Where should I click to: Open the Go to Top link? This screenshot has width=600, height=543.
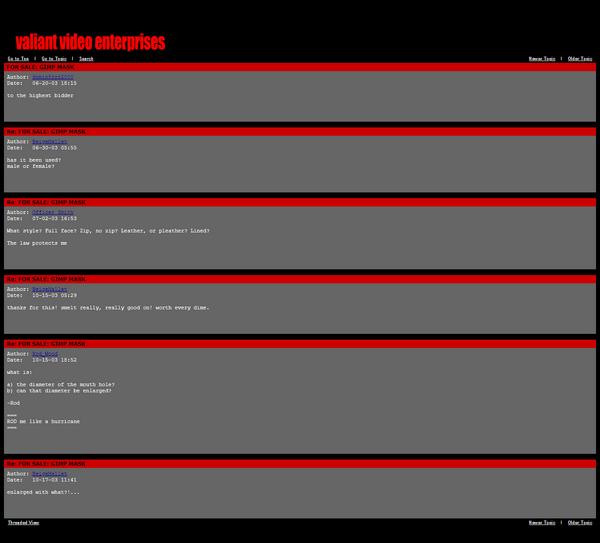(x=18, y=59)
